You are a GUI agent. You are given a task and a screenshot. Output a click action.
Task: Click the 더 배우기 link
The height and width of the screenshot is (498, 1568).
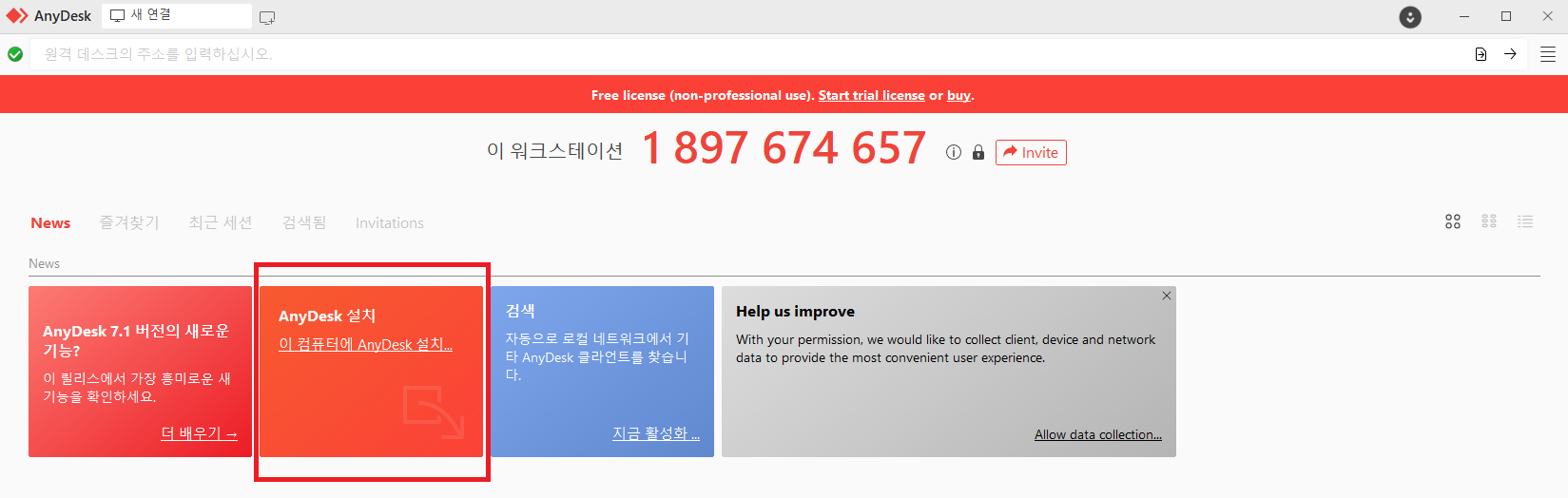pos(199,433)
